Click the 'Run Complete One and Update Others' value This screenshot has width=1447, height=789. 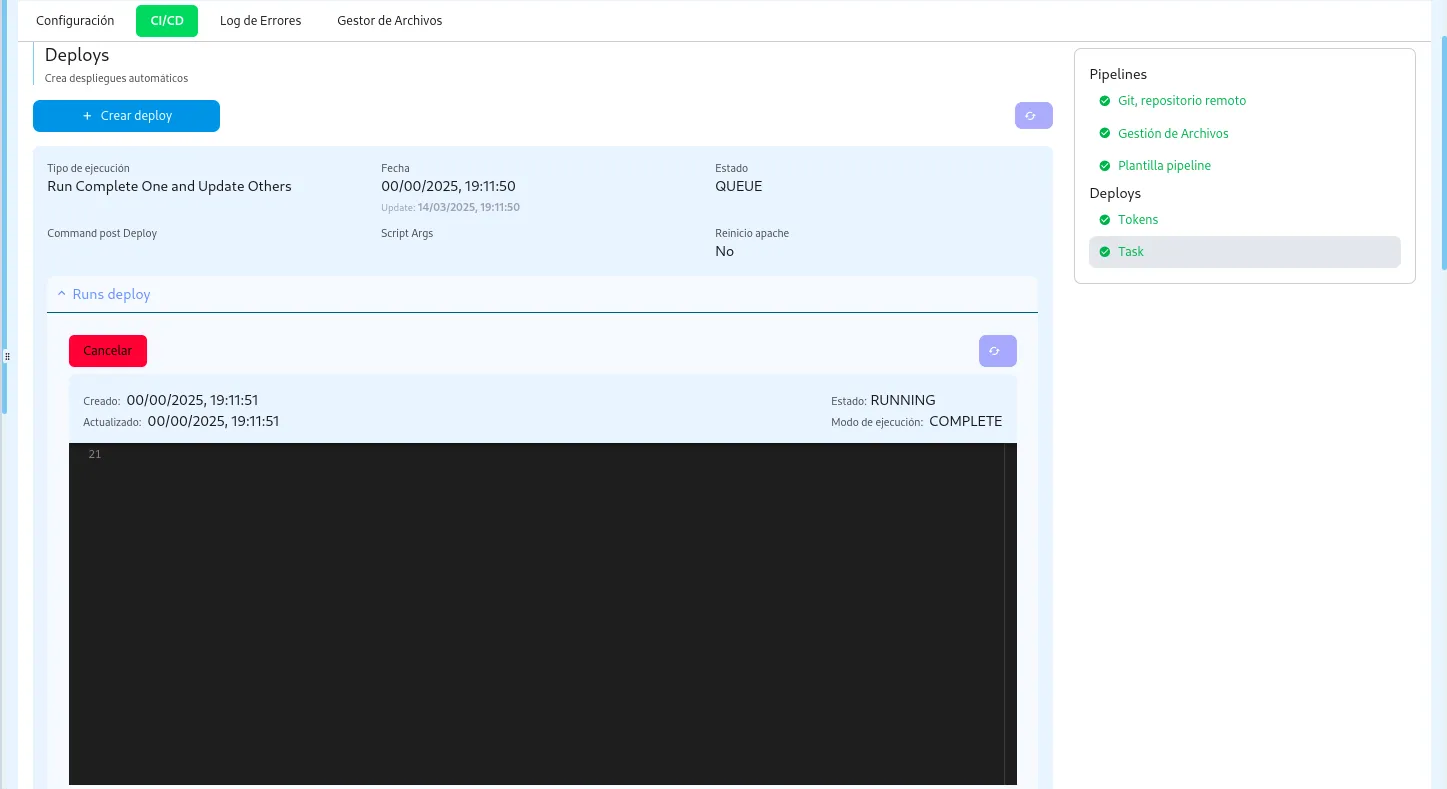(169, 186)
